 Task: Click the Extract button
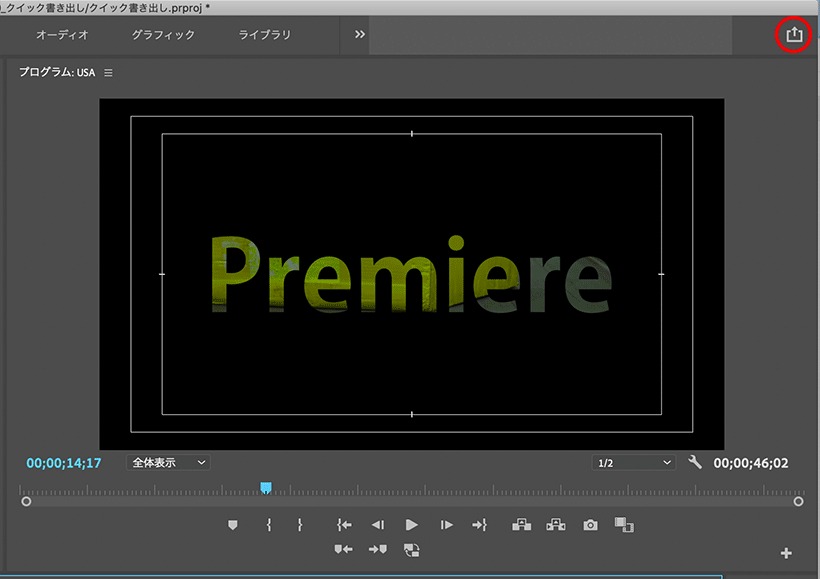click(555, 525)
